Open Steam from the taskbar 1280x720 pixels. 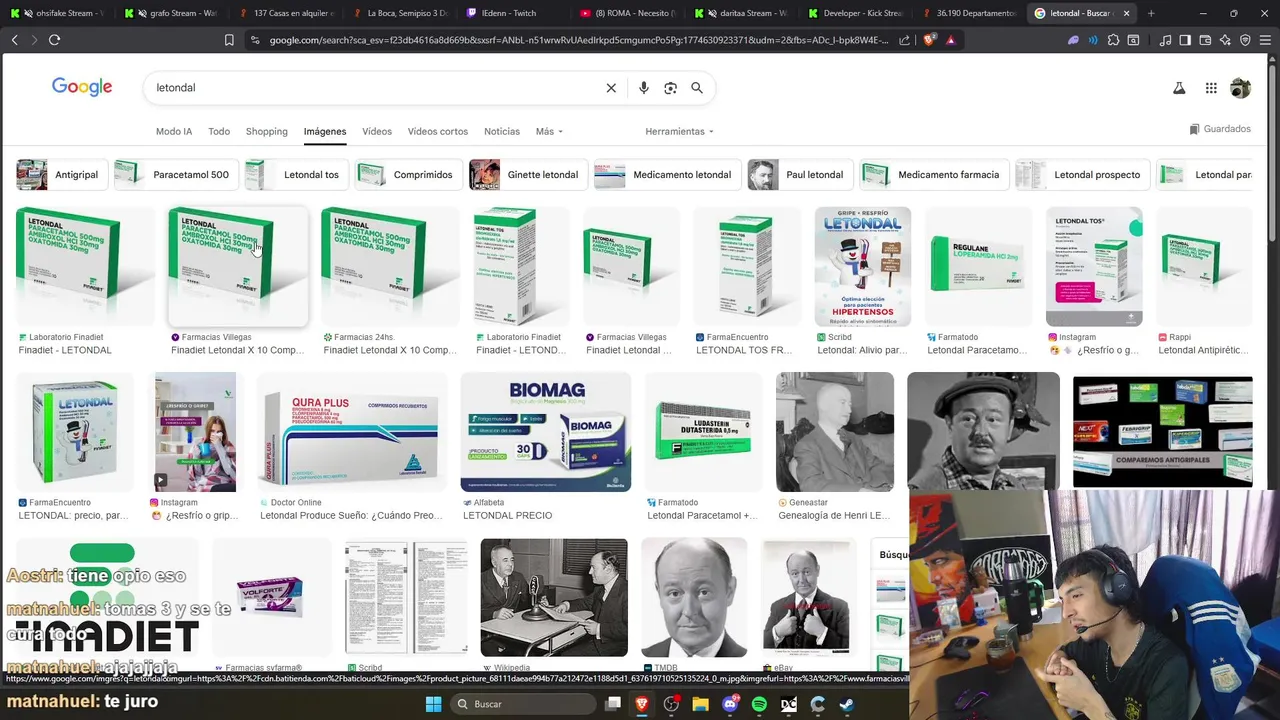click(x=846, y=704)
